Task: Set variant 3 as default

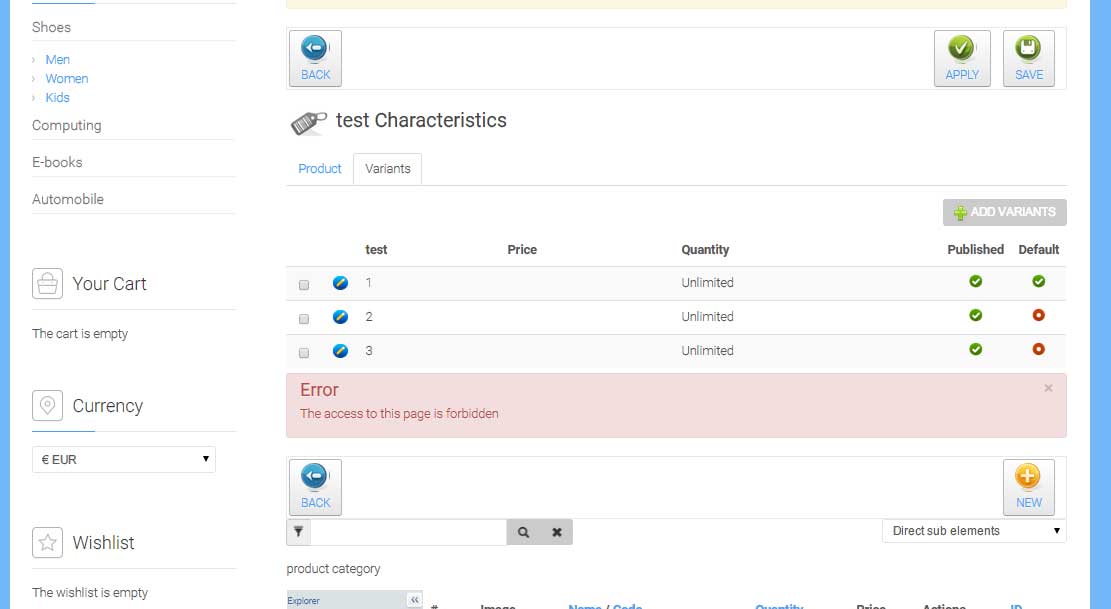Action: (x=1038, y=349)
